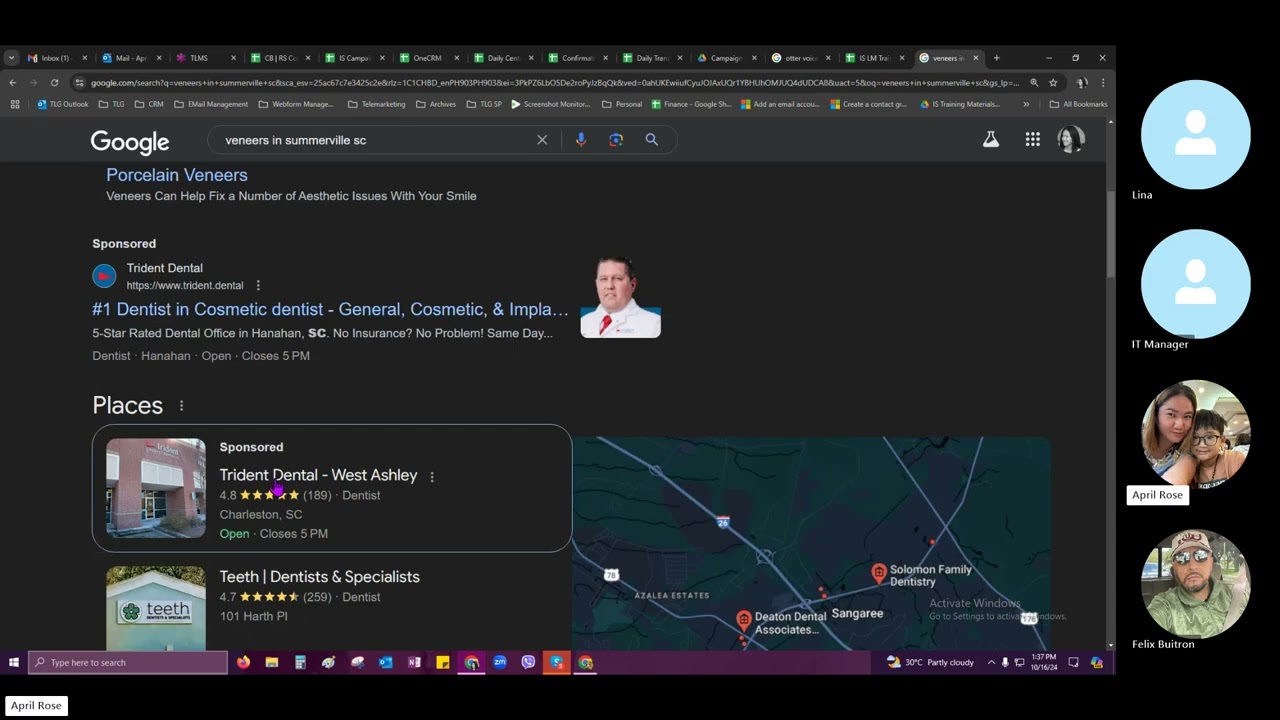Open Zoom from the taskbar
Image resolution: width=1280 pixels, height=720 pixels.
tap(500, 662)
